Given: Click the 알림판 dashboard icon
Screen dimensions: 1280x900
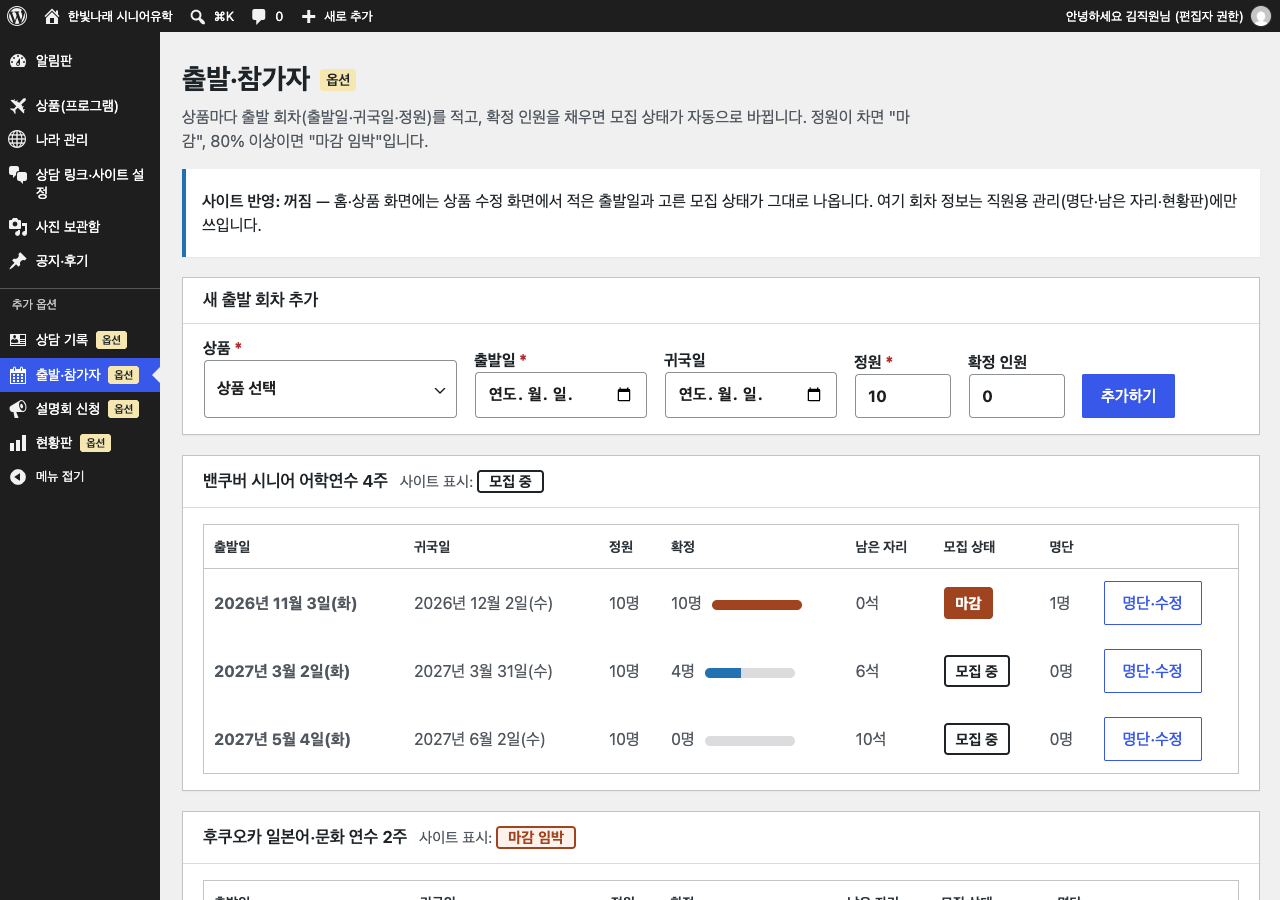Looking at the screenshot, I should click(18, 61).
